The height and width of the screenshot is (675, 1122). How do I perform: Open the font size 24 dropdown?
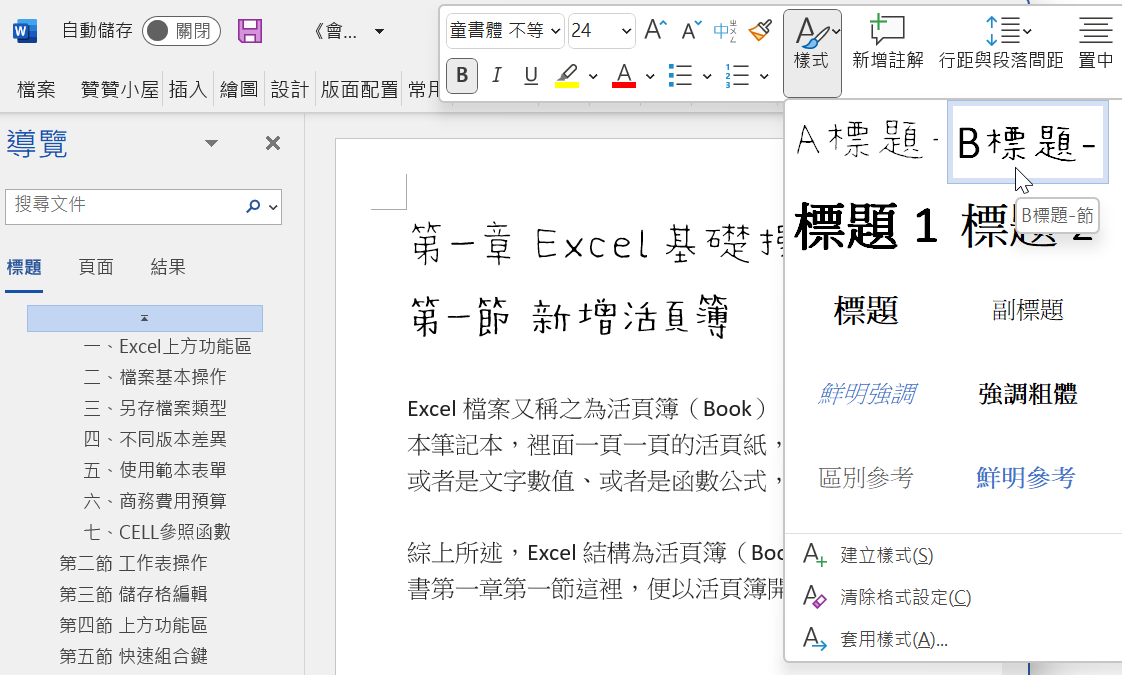click(x=626, y=31)
